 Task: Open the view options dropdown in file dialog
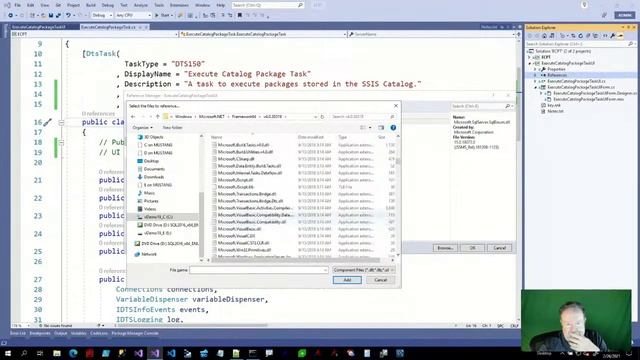(x=370, y=128)
